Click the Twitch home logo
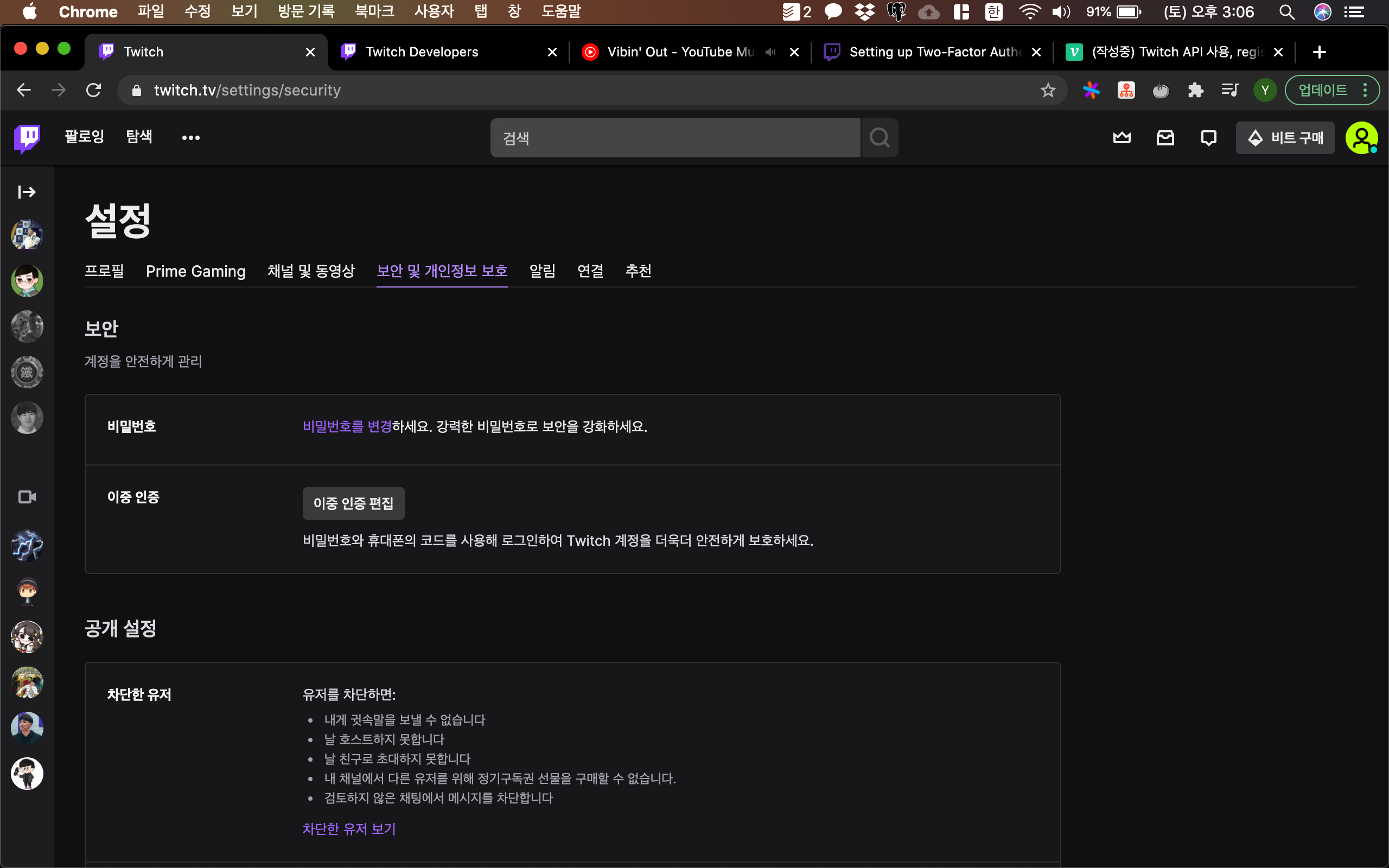Screen dimensions: 1389x868 (27, 138)
